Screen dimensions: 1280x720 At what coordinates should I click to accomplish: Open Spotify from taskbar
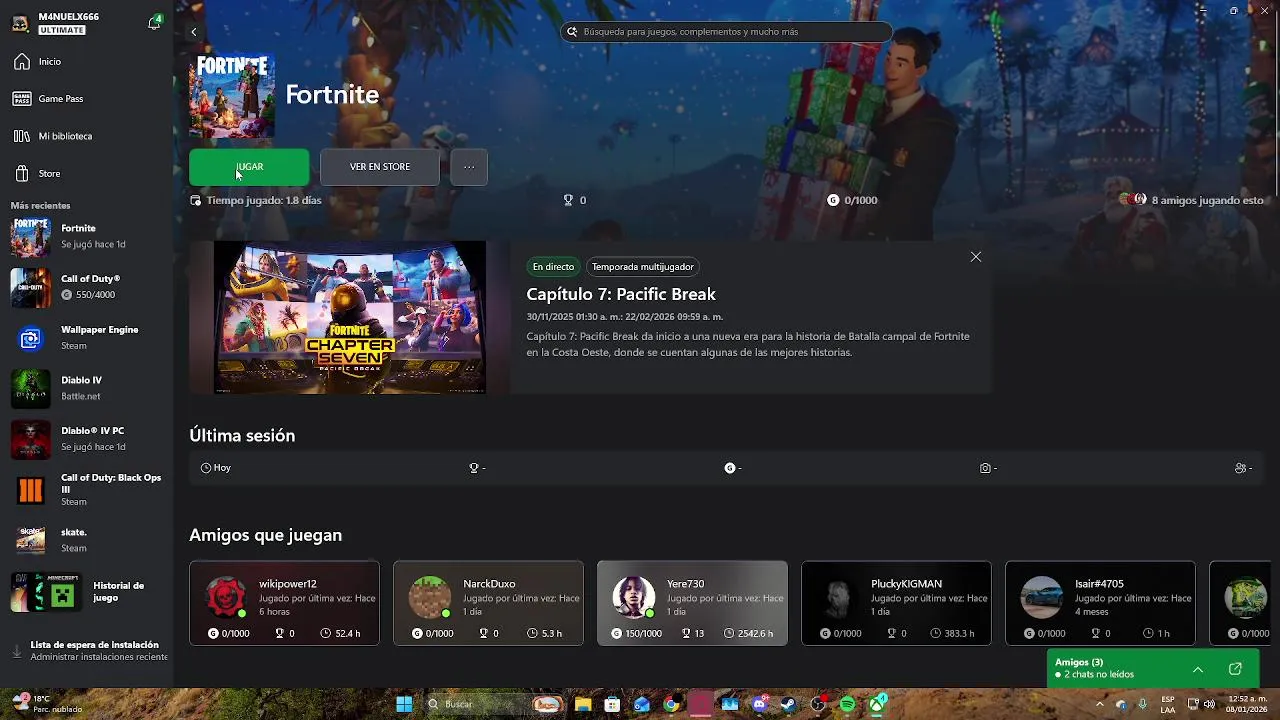tap(847, 704)
